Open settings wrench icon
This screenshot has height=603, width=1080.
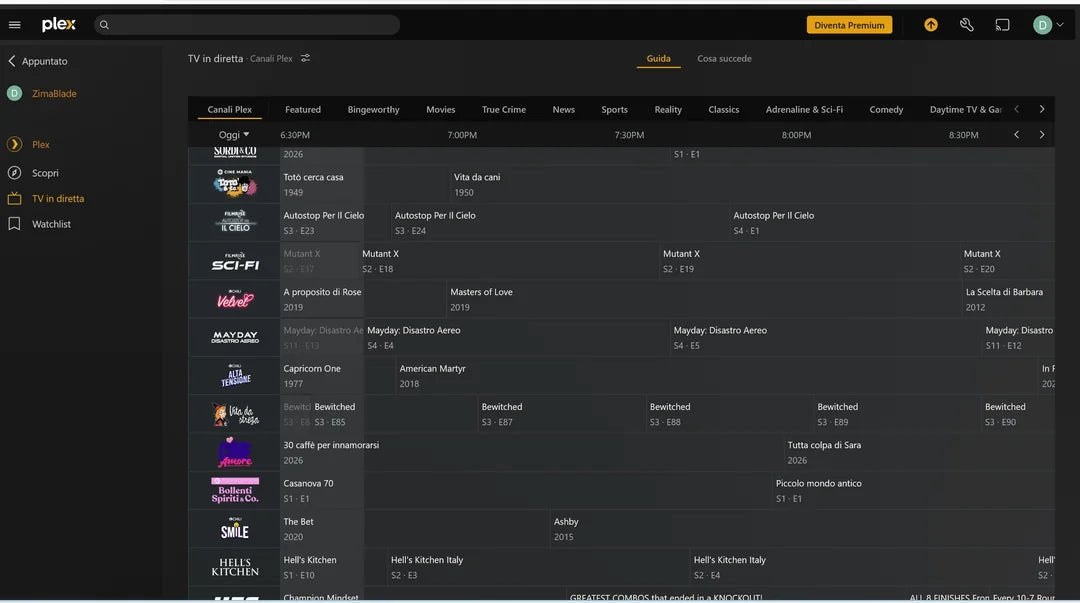(966, 25)
